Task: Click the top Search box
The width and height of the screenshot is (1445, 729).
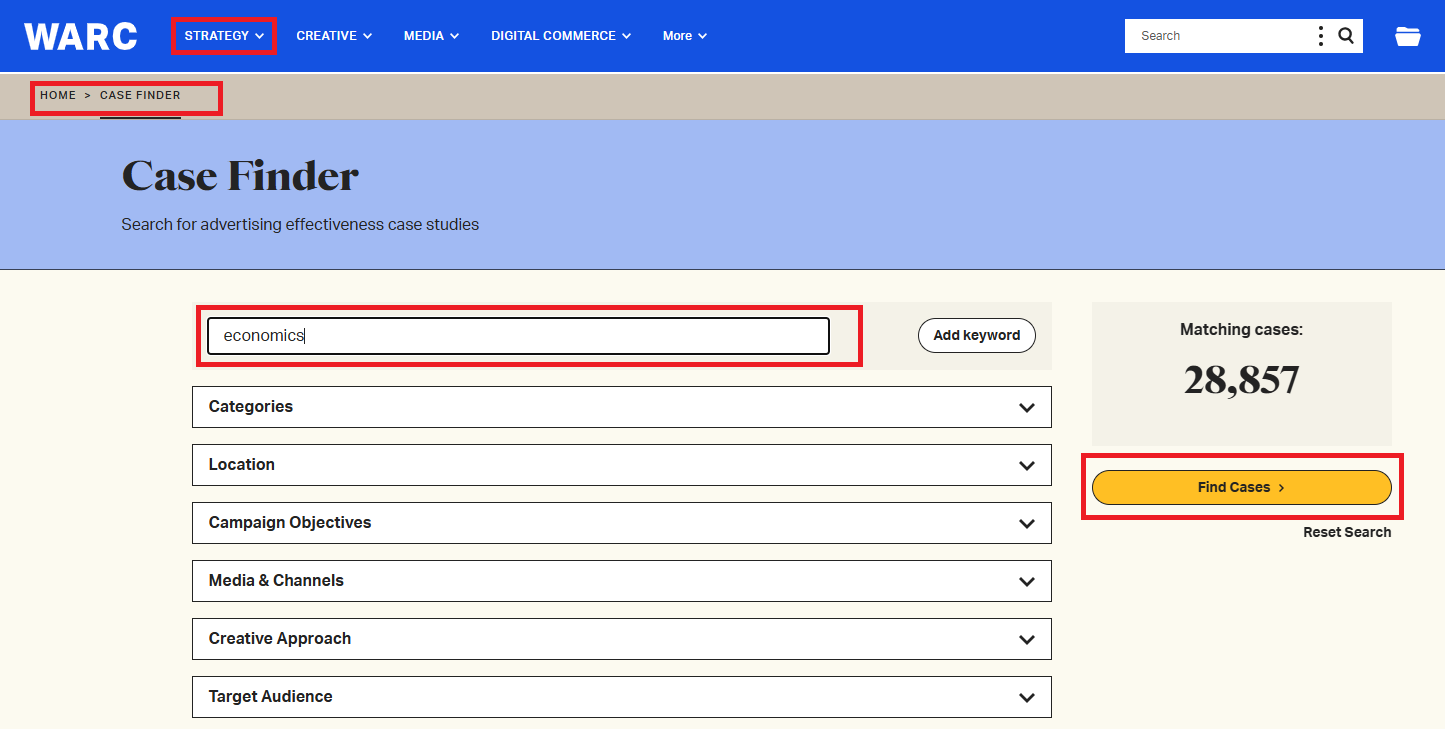Action: click(x=1220, y=36)
